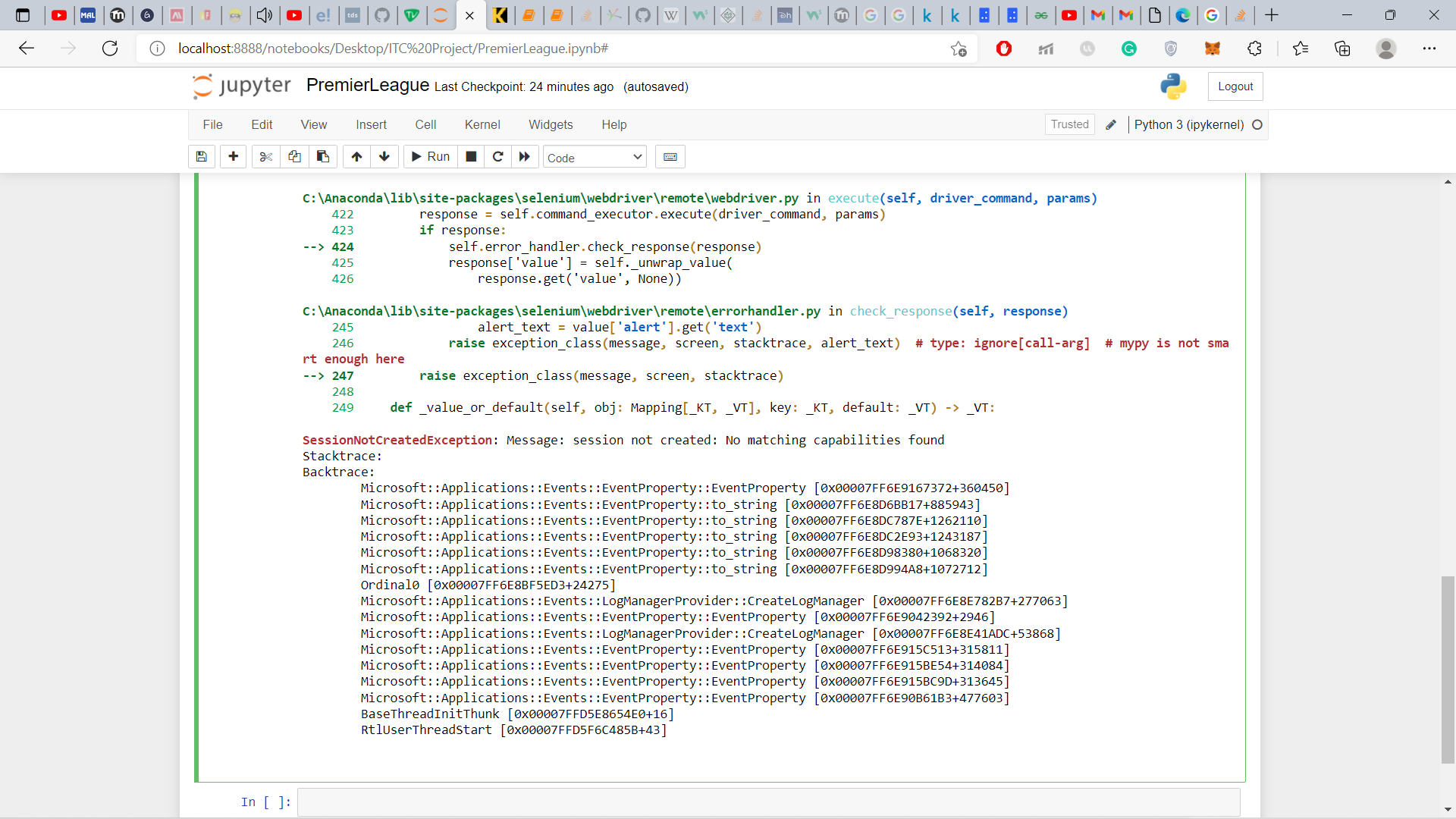Switch to the first YouTube tab

pos(59,15)
